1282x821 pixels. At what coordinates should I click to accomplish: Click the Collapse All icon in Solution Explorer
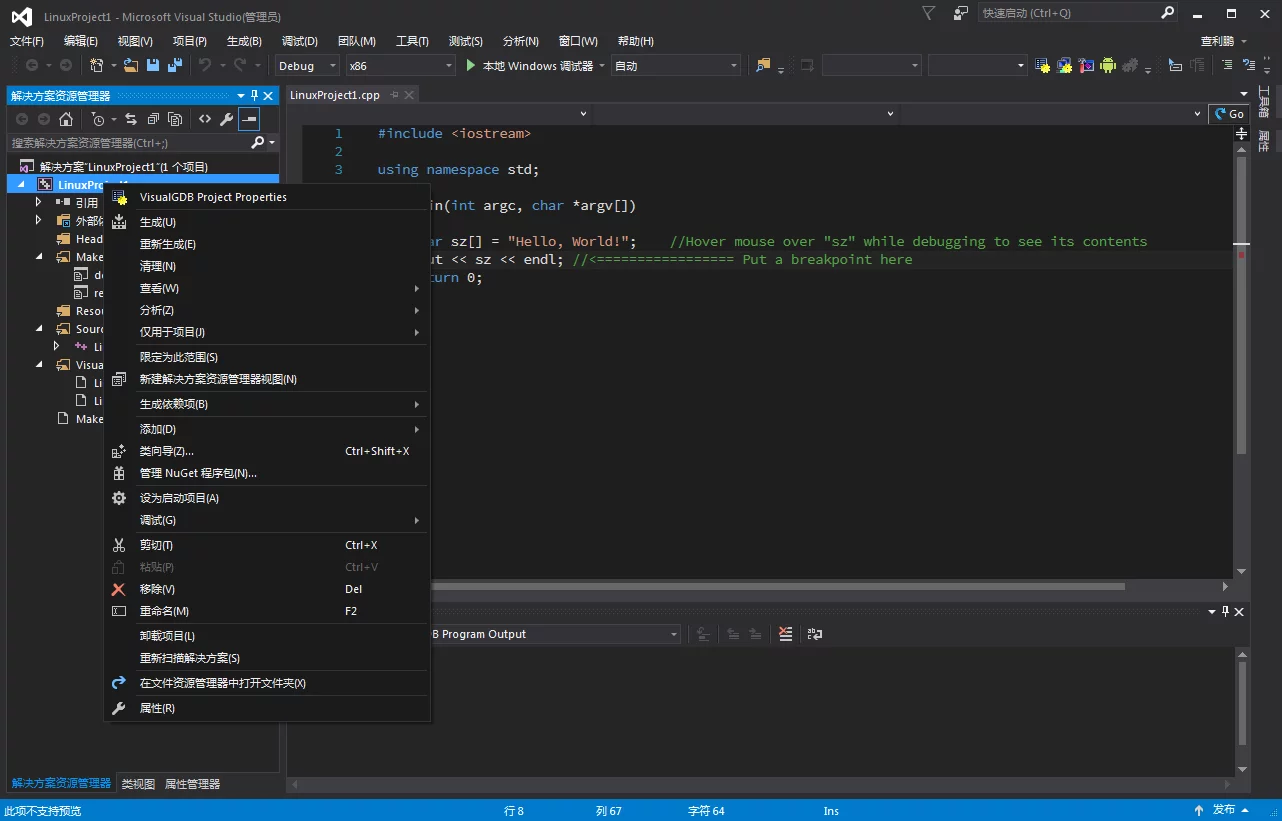(x=153, y=119)
